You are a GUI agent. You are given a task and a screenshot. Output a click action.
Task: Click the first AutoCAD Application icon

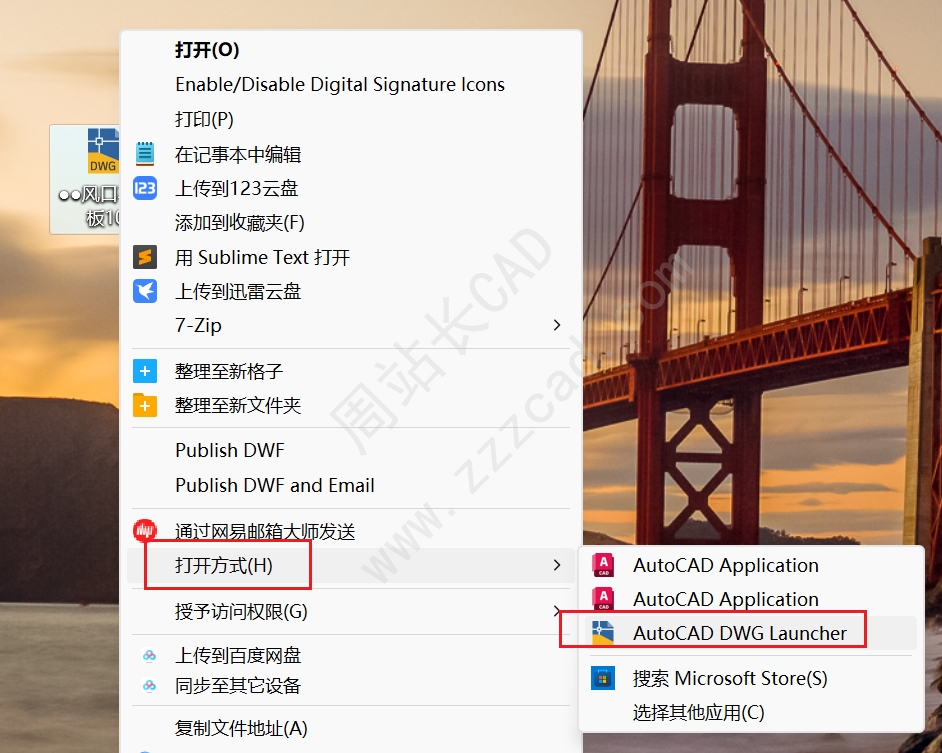pos(603,564)
